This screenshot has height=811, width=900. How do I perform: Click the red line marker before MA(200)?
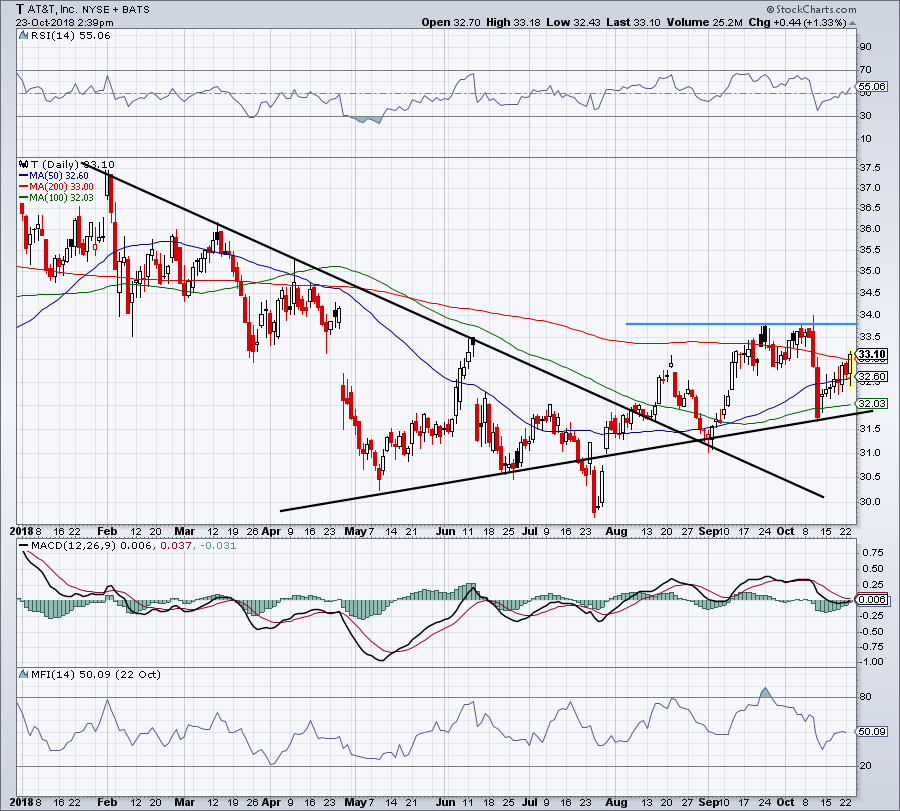tap(24, 187)
